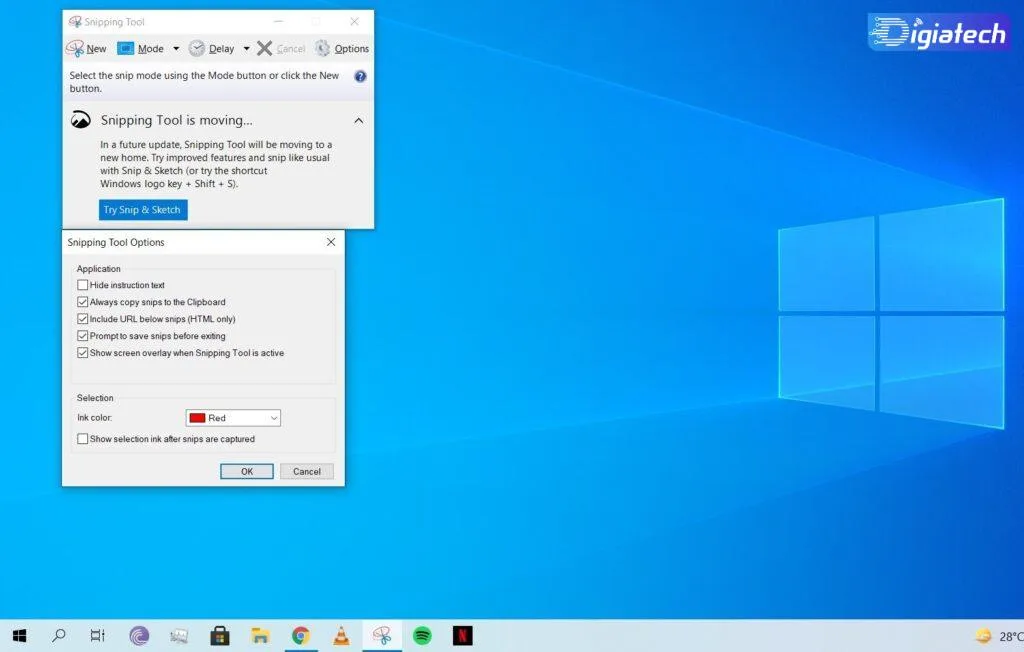Collapse the Snipping Tool is moving notice
The height and width of the screenshot is (652, 1024).
coord(359,121)
